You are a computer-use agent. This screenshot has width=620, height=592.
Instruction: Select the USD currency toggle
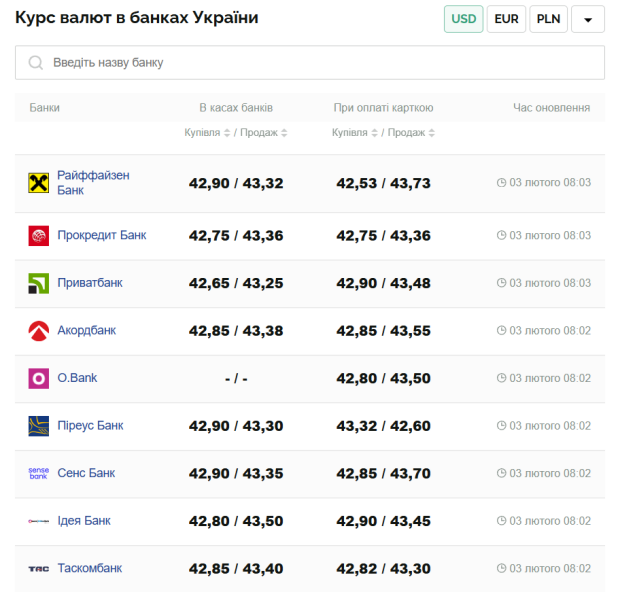click(464, 19)
